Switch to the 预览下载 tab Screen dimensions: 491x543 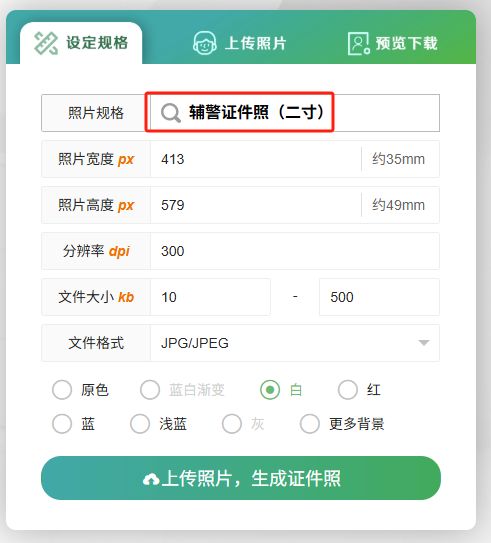point(393,44)
